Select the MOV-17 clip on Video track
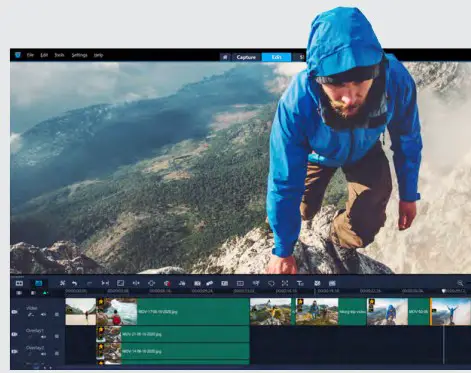This screenshot has width=471, height=373. coord(173,311)
